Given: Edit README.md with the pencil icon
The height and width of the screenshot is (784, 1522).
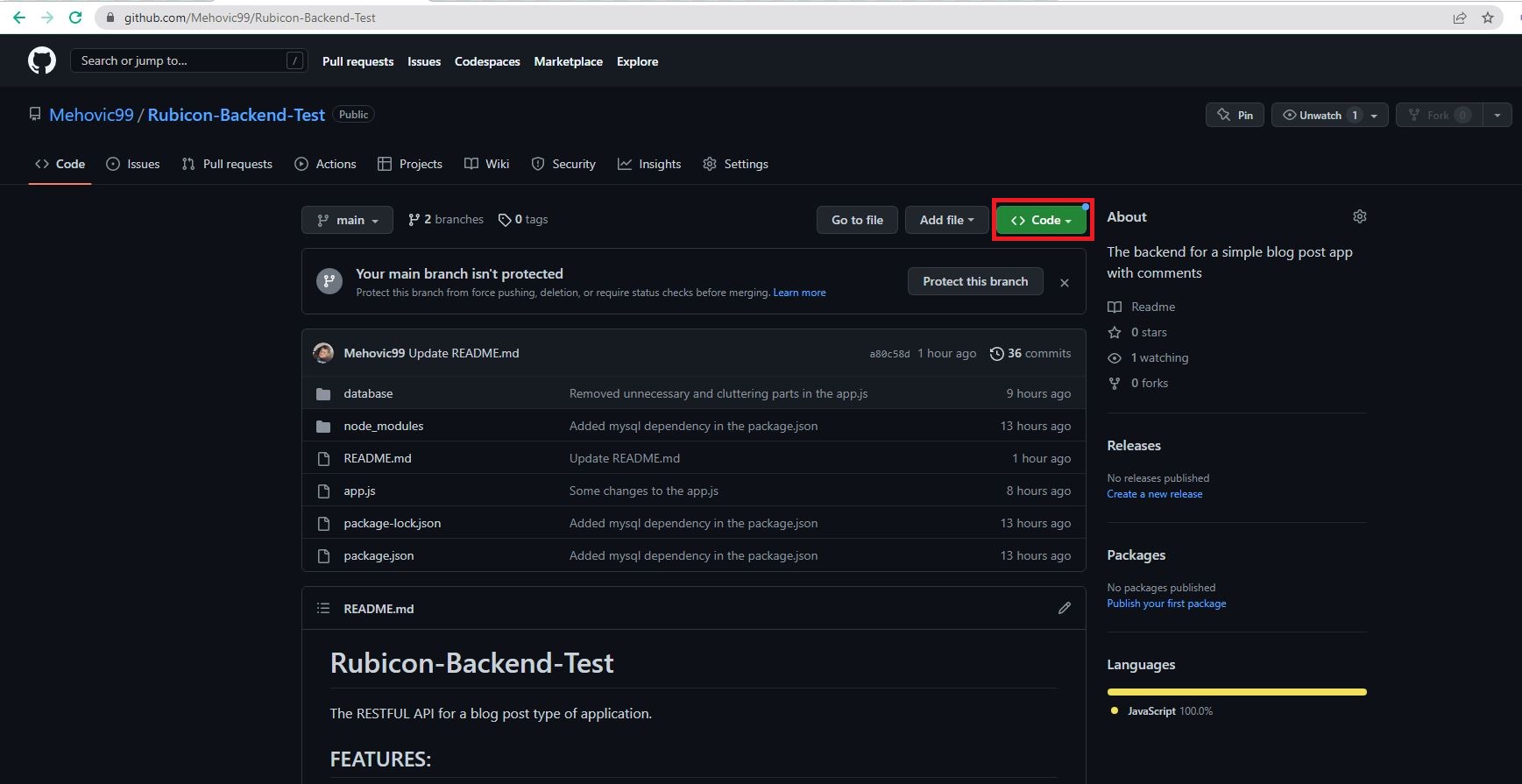Looking at the screenshot, I should 1065,608.
